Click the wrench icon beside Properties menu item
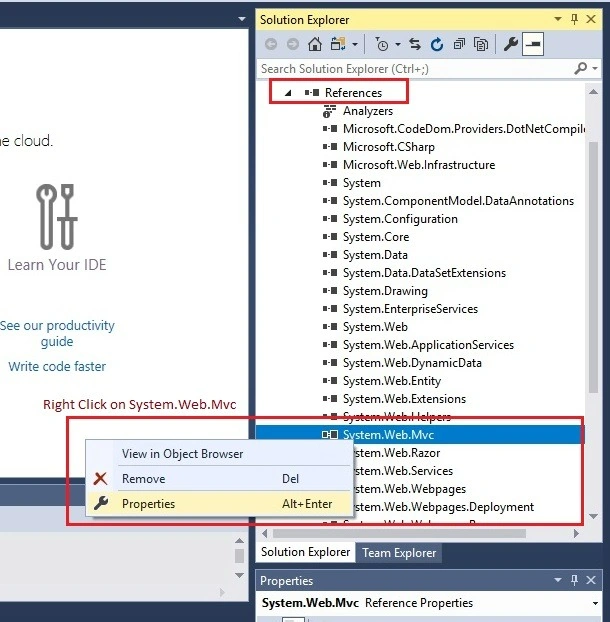Viewport: 610px width, 622px height. (x=101, y=503)
